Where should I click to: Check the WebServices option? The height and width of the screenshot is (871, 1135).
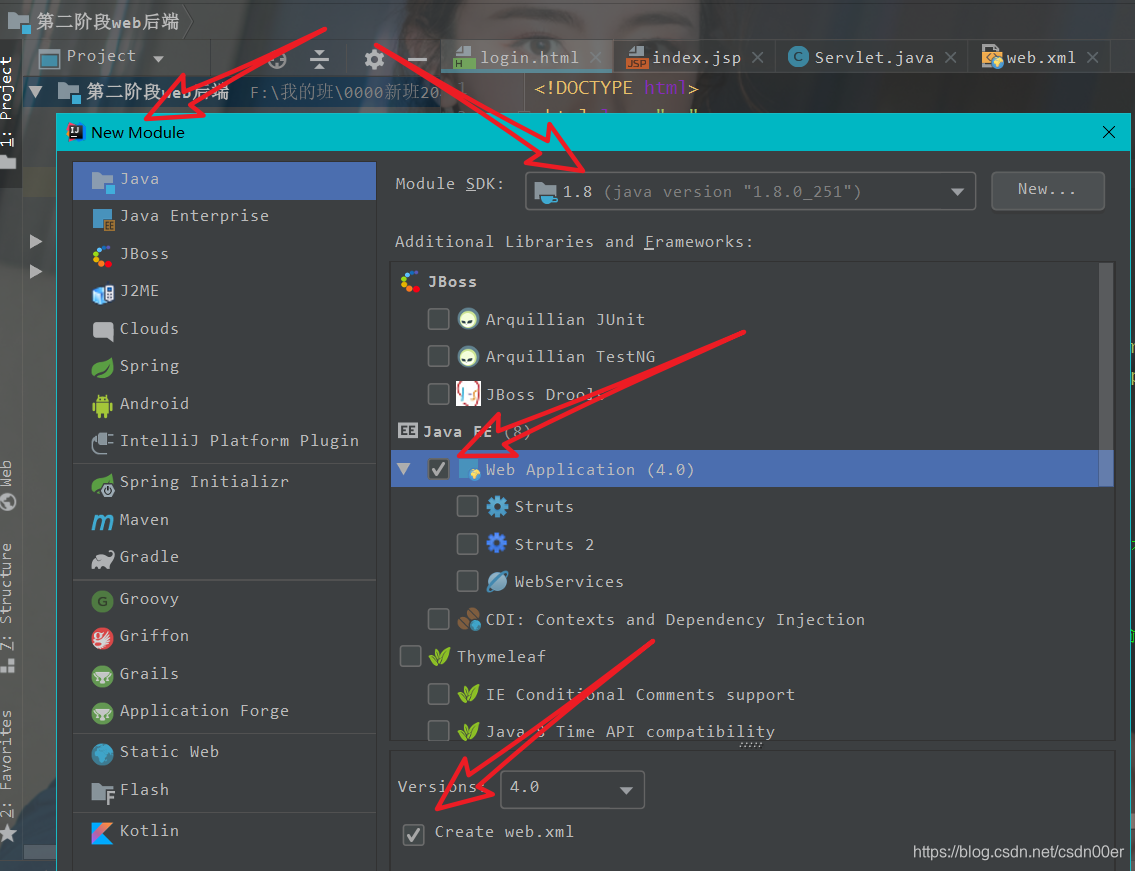(468, 581)
